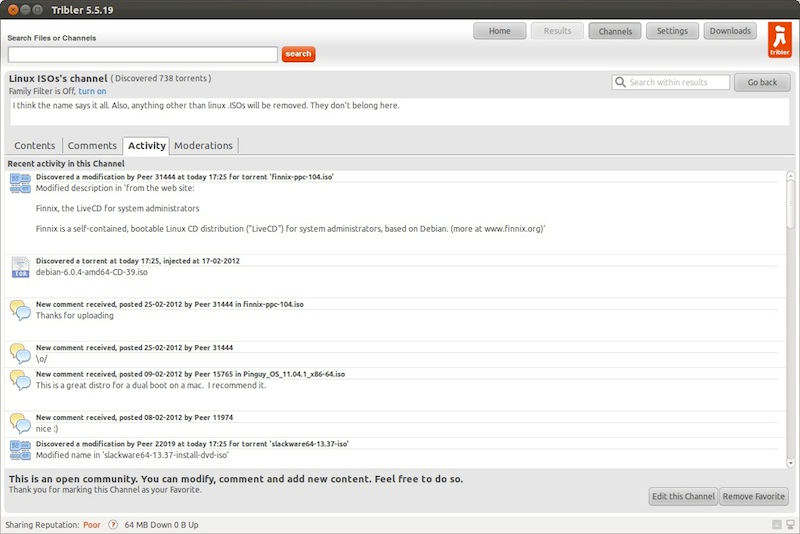Click 'Linux ISOs's channel' title
The height and width of the screenshot is (534, 800).
[x=58, y=79]
